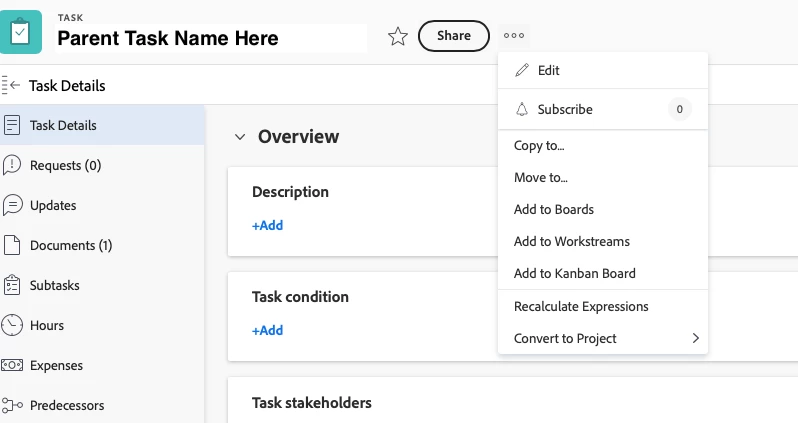The height and width of the screenshot is (423, 798).
Task: Subscribe to this task
Action: point(564,109)
